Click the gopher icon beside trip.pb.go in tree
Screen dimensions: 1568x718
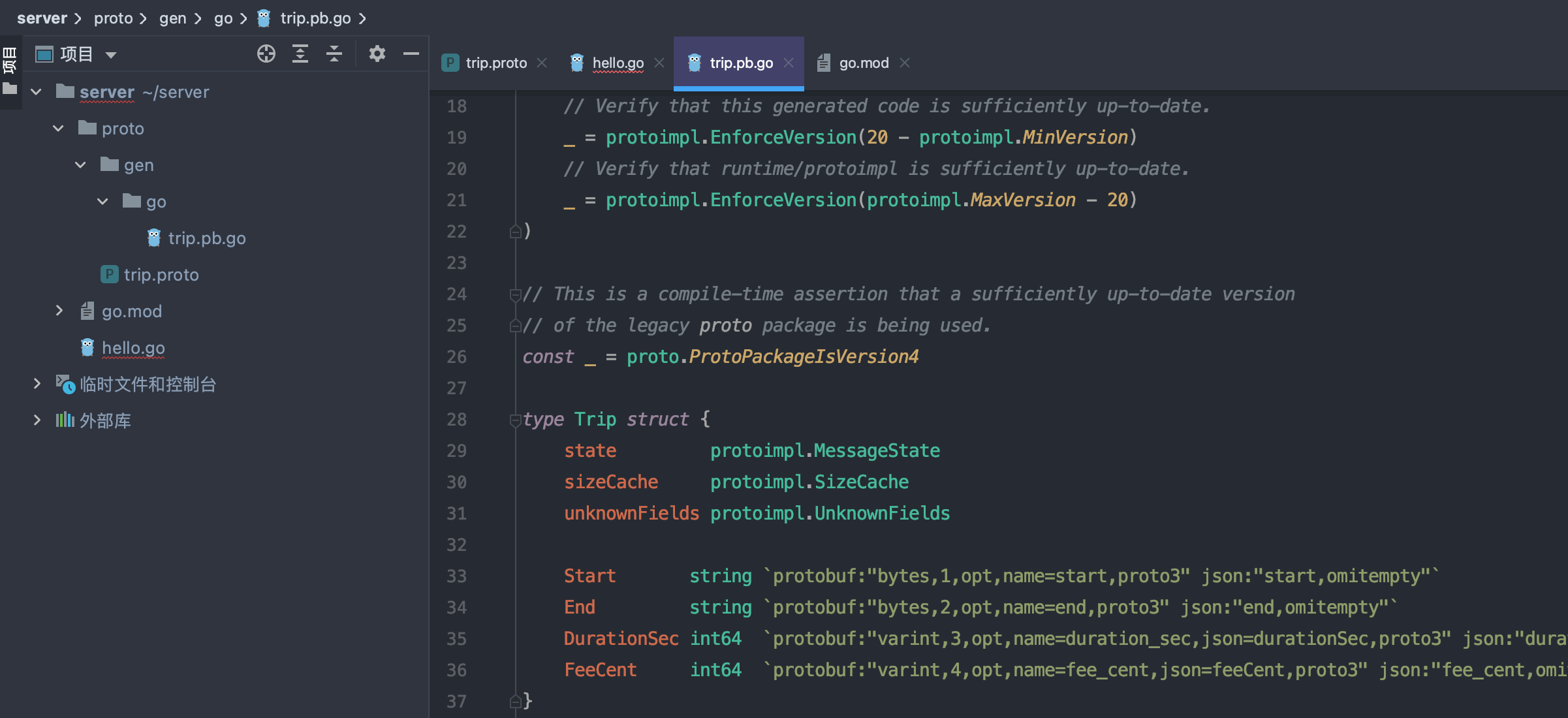154,238
